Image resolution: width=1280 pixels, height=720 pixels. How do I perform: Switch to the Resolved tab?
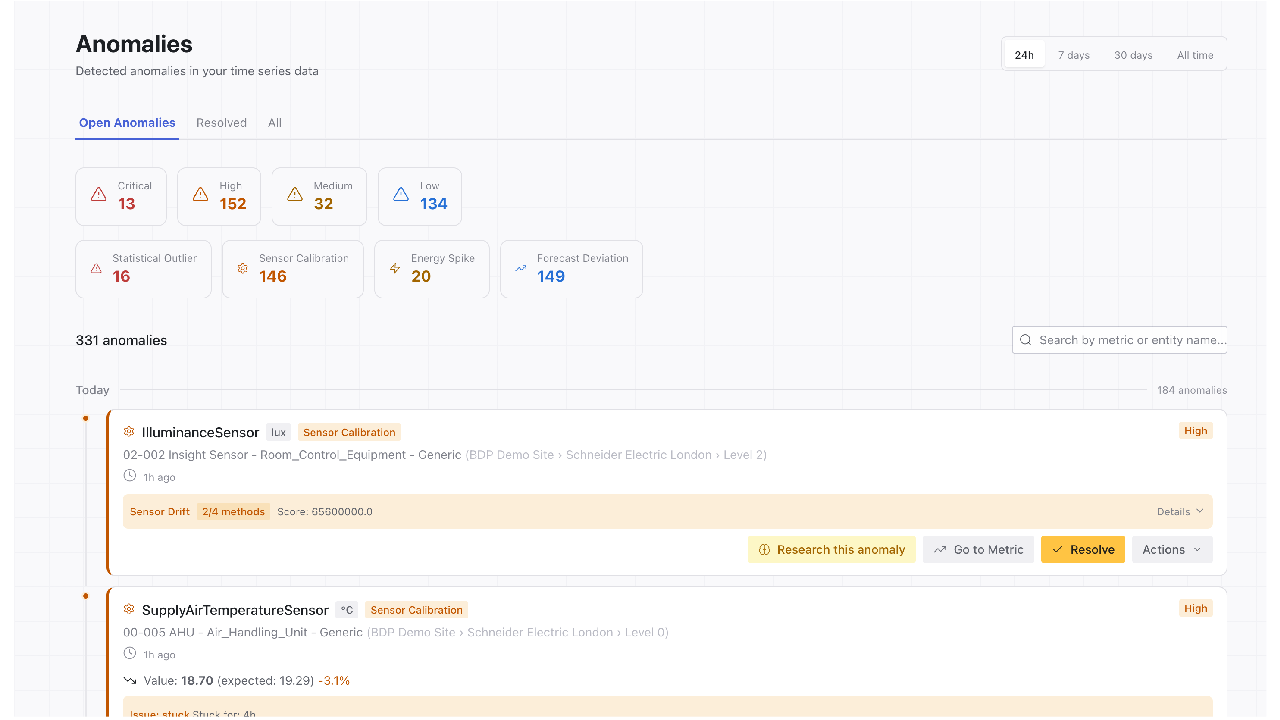click(x=221, y=123)
